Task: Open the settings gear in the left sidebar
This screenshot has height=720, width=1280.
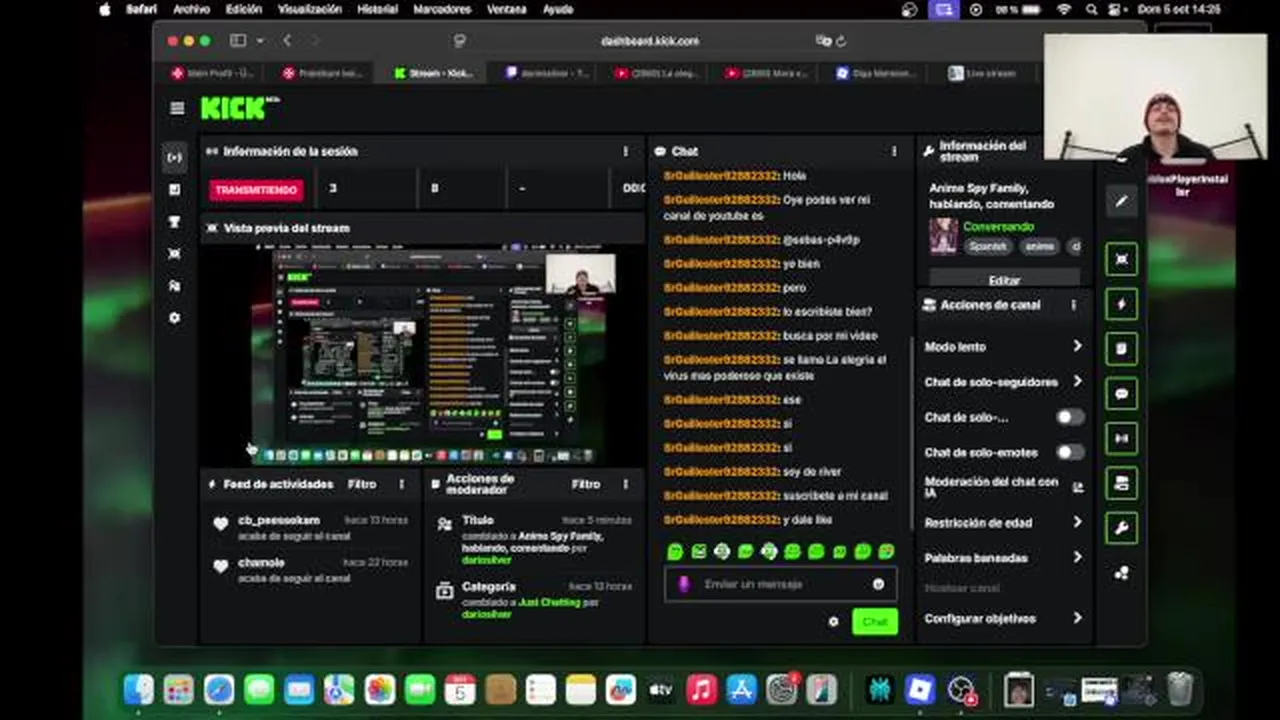Action: click(x=174, y=317)
